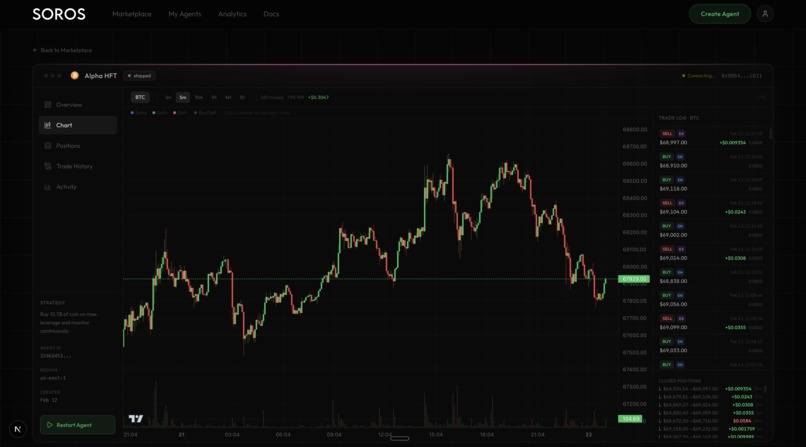The width and height of the screenshot is (806, 447).
Task: Go Back to Marketplace
Action: tap(62, 50)
